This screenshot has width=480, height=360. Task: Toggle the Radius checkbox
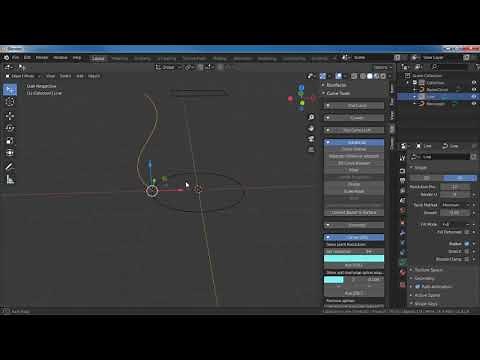point(467,244)
